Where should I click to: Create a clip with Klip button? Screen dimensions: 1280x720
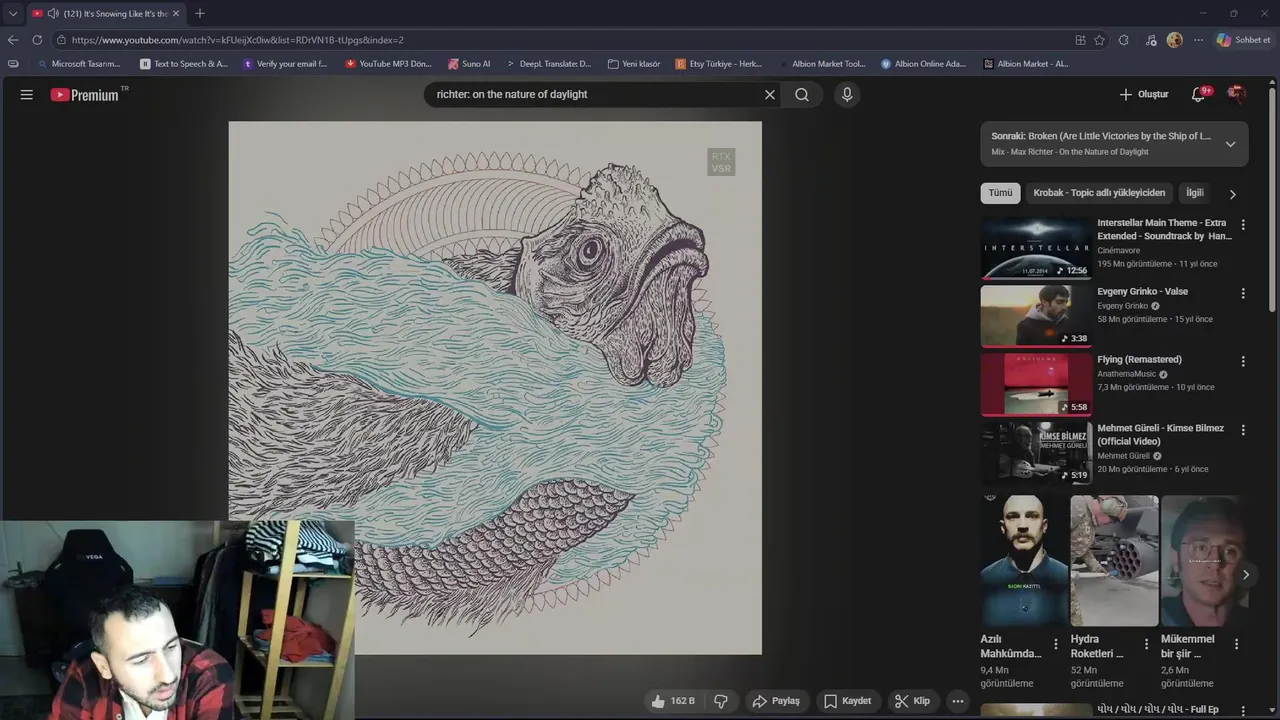coord(912,701)
